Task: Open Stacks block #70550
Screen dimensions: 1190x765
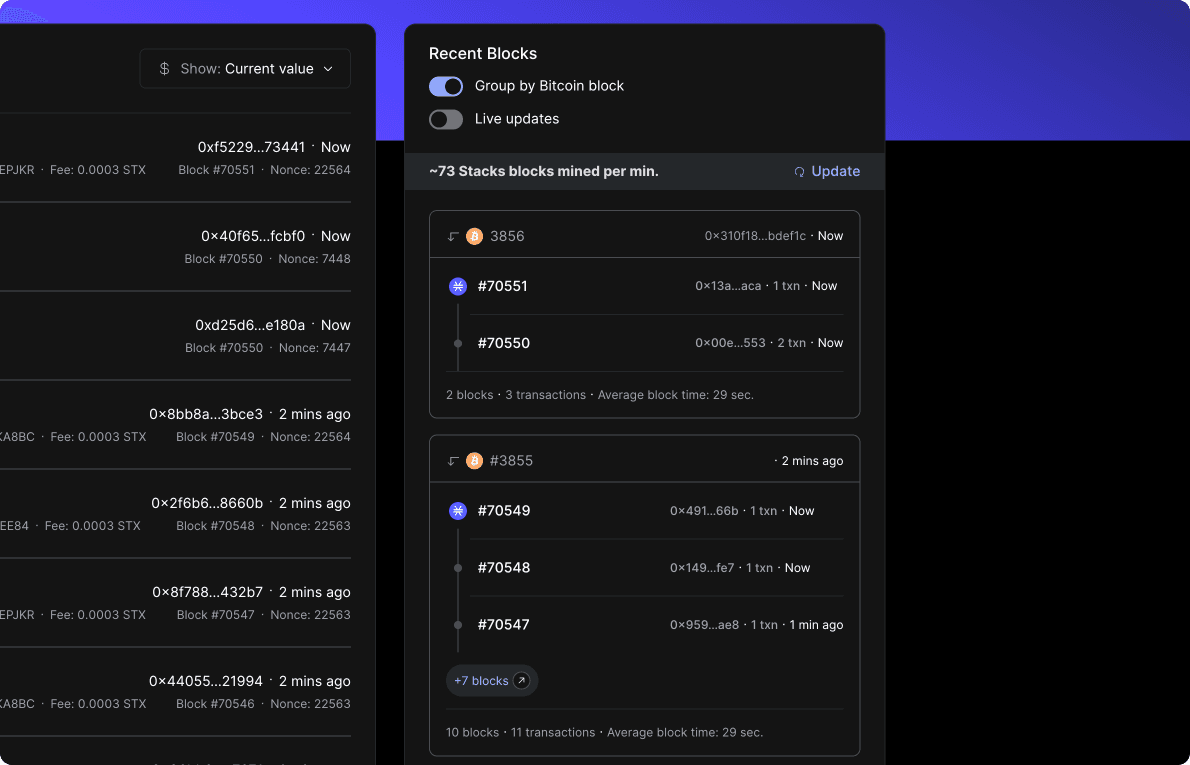Action: (504, 343)
